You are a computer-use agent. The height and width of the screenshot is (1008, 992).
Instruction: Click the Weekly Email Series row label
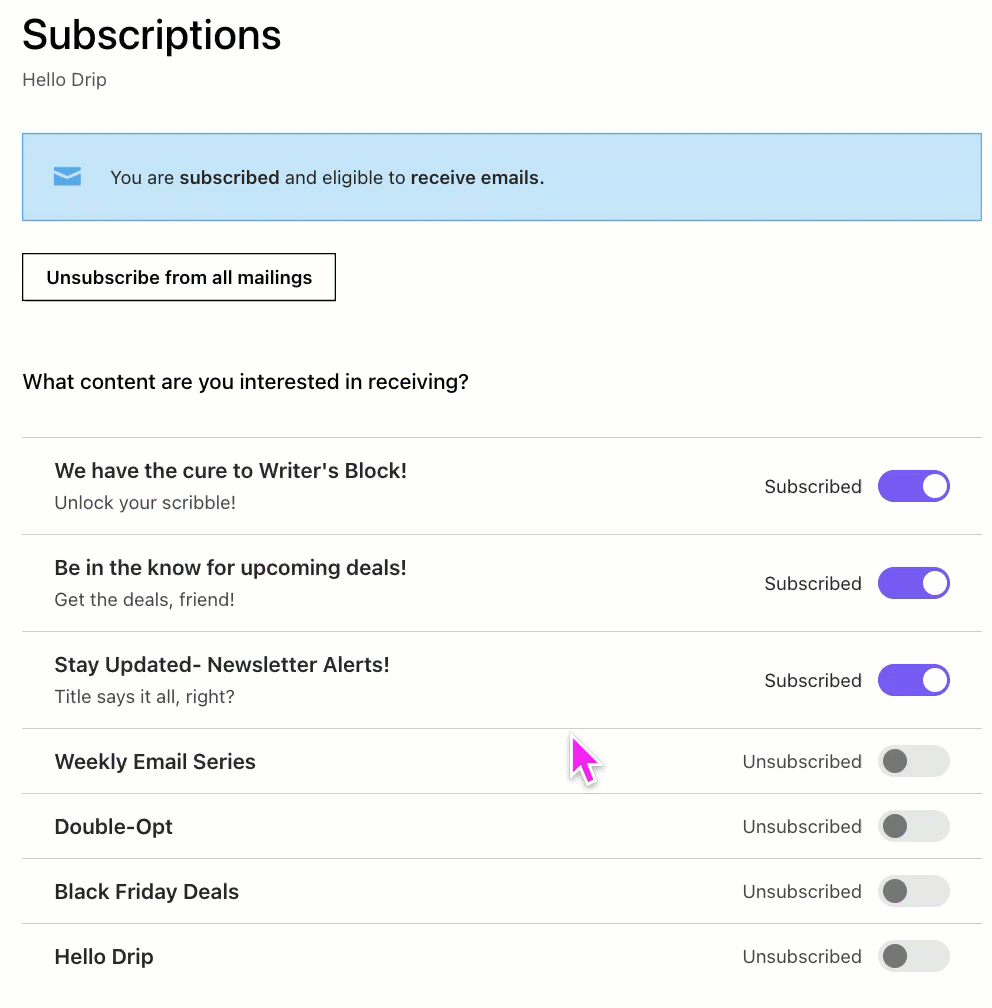(x=155, y=761)
